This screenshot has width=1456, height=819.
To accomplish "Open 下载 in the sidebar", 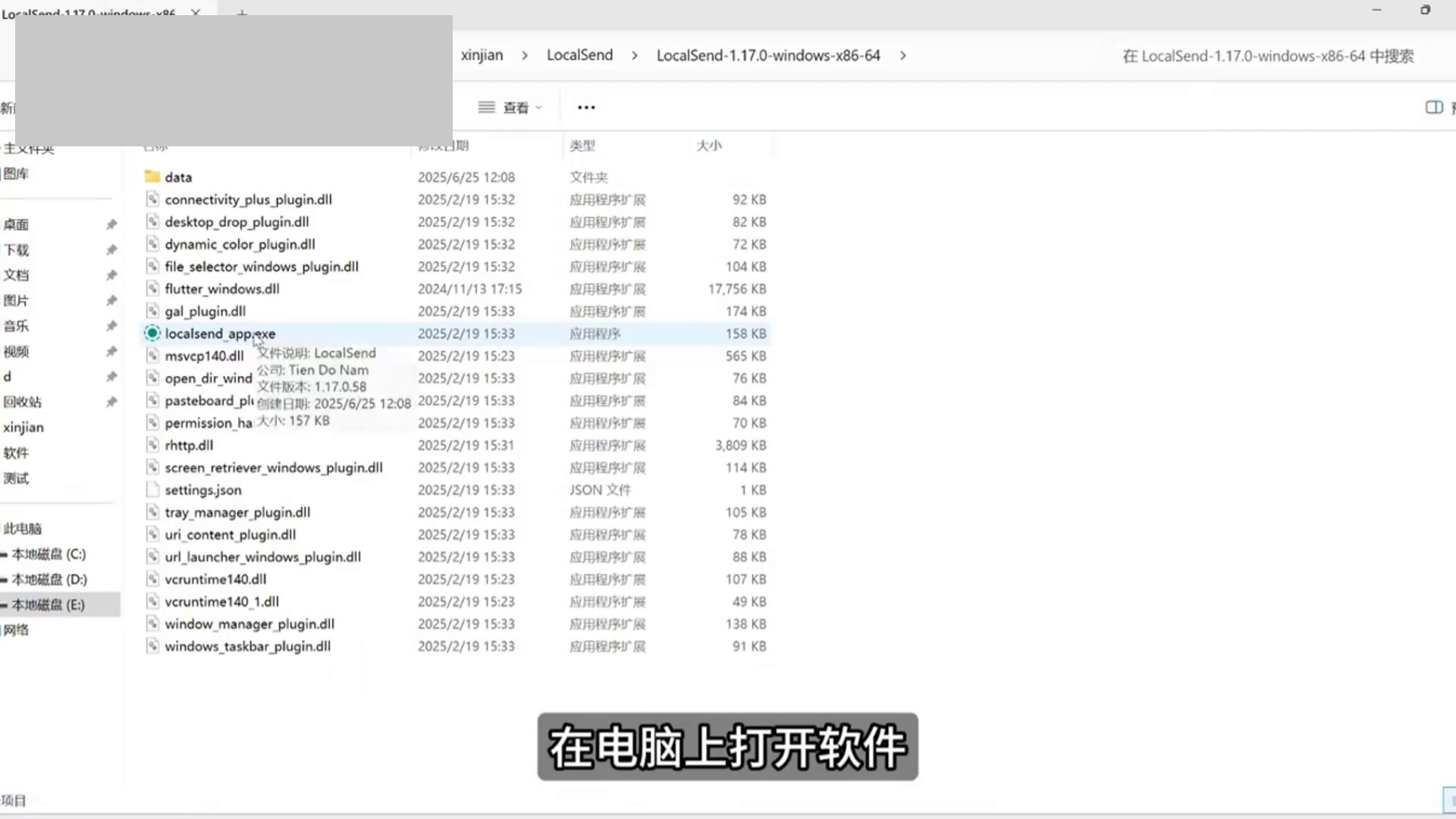I will point(16,250).
